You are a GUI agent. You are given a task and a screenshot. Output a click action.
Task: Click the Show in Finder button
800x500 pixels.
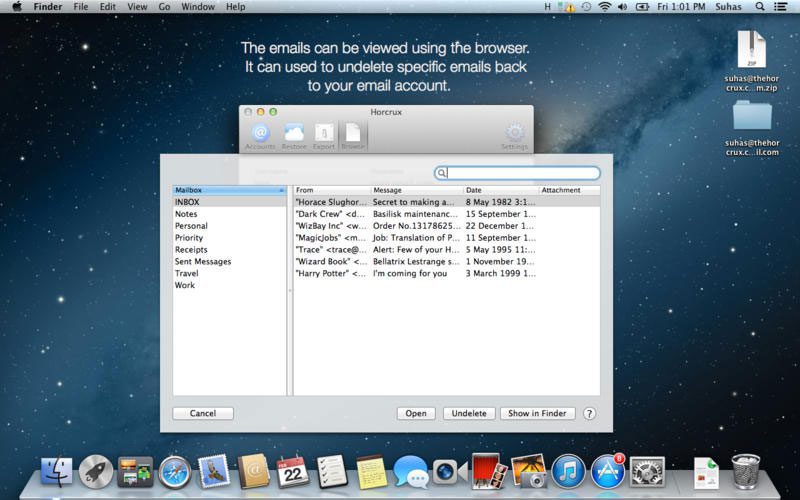tap(537, 413)
